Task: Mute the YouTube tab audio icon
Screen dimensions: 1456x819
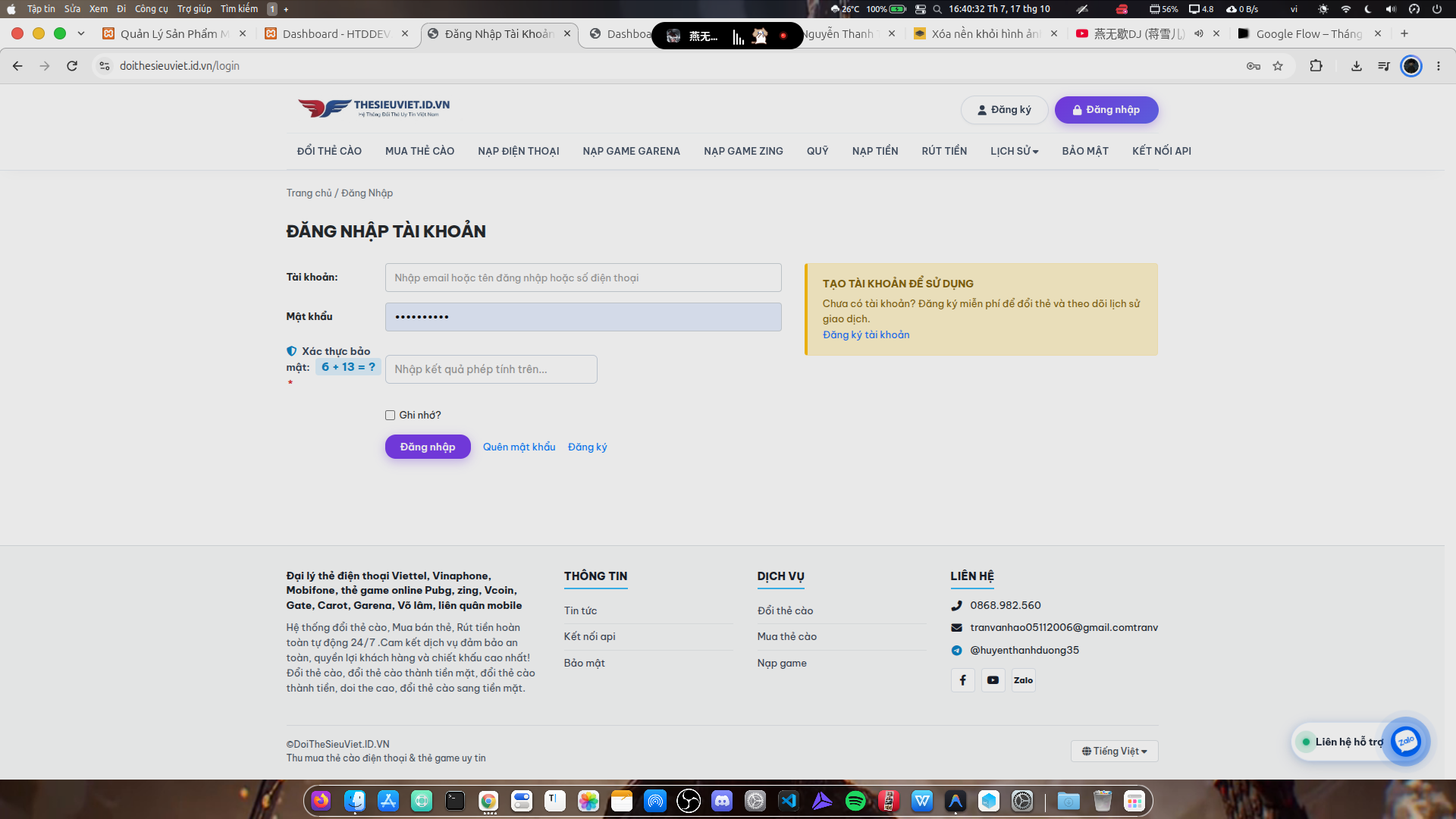Action: click(x=1198, y=33)
